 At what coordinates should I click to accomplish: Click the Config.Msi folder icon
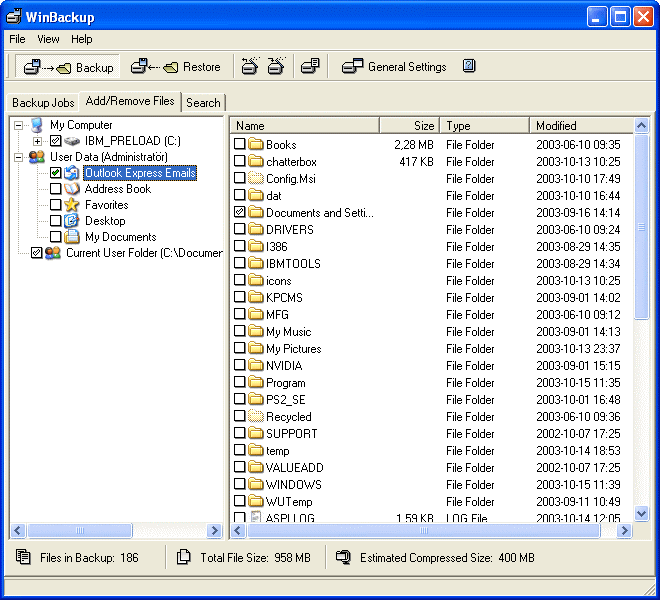coord(255,178)
